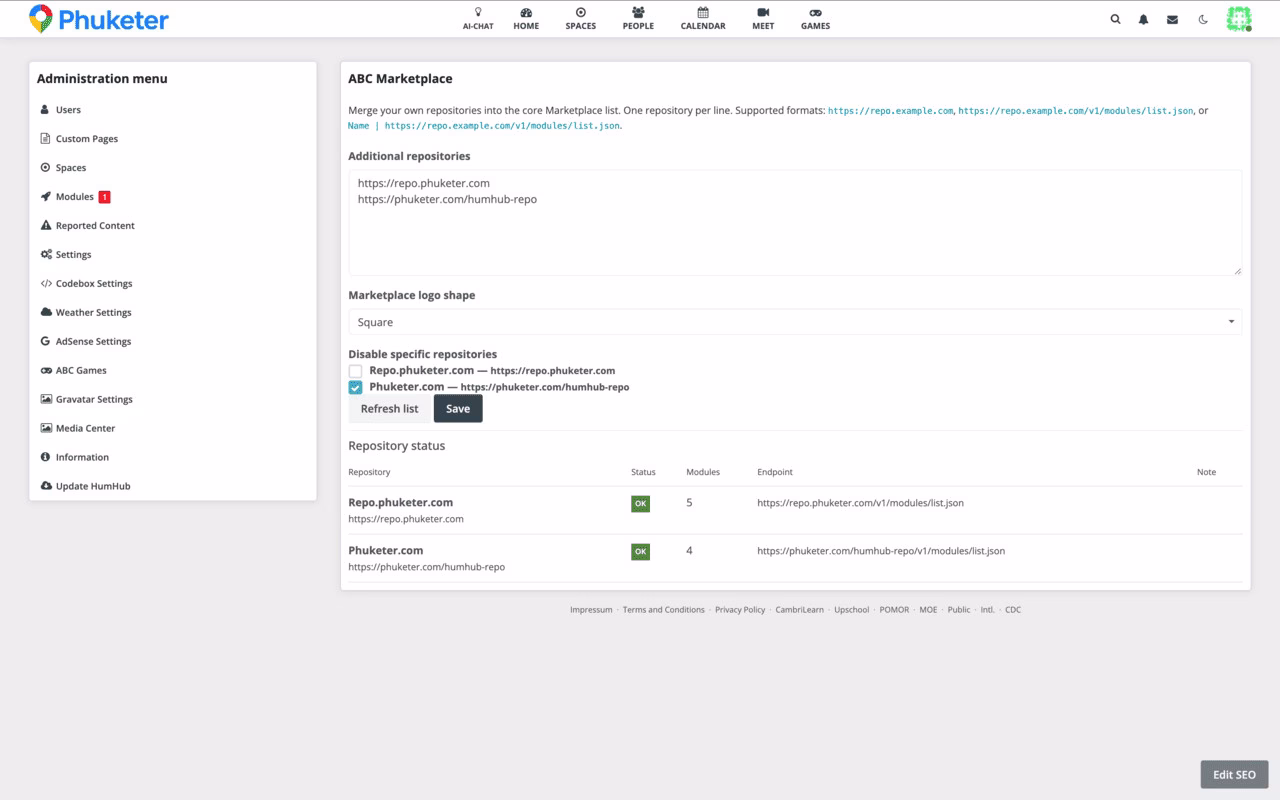Open the Impressum footer link
The height and width of the screenshot is (800, 1280).
coord(591,610)
